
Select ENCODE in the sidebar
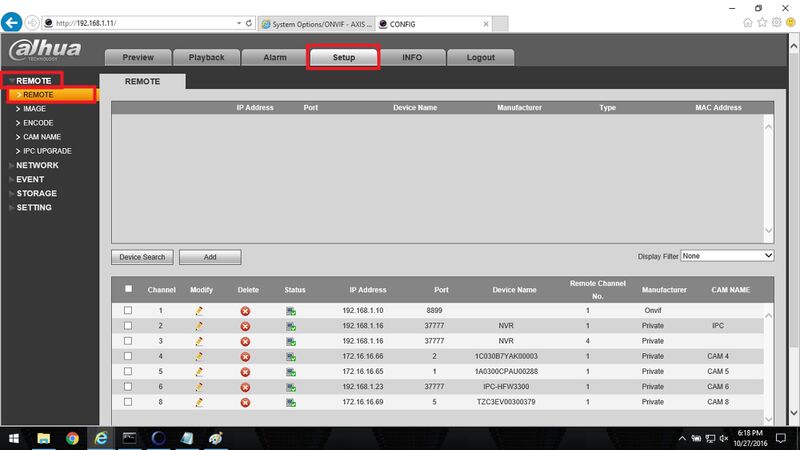tap(38, 123)
